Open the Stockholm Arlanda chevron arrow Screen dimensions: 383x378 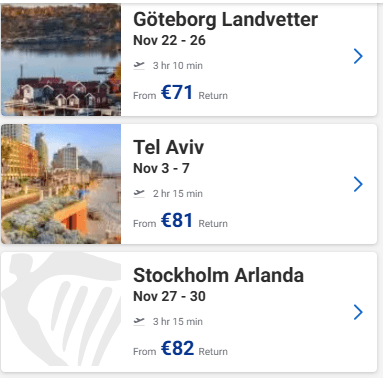pyautogui.click(x=358, y=312)
